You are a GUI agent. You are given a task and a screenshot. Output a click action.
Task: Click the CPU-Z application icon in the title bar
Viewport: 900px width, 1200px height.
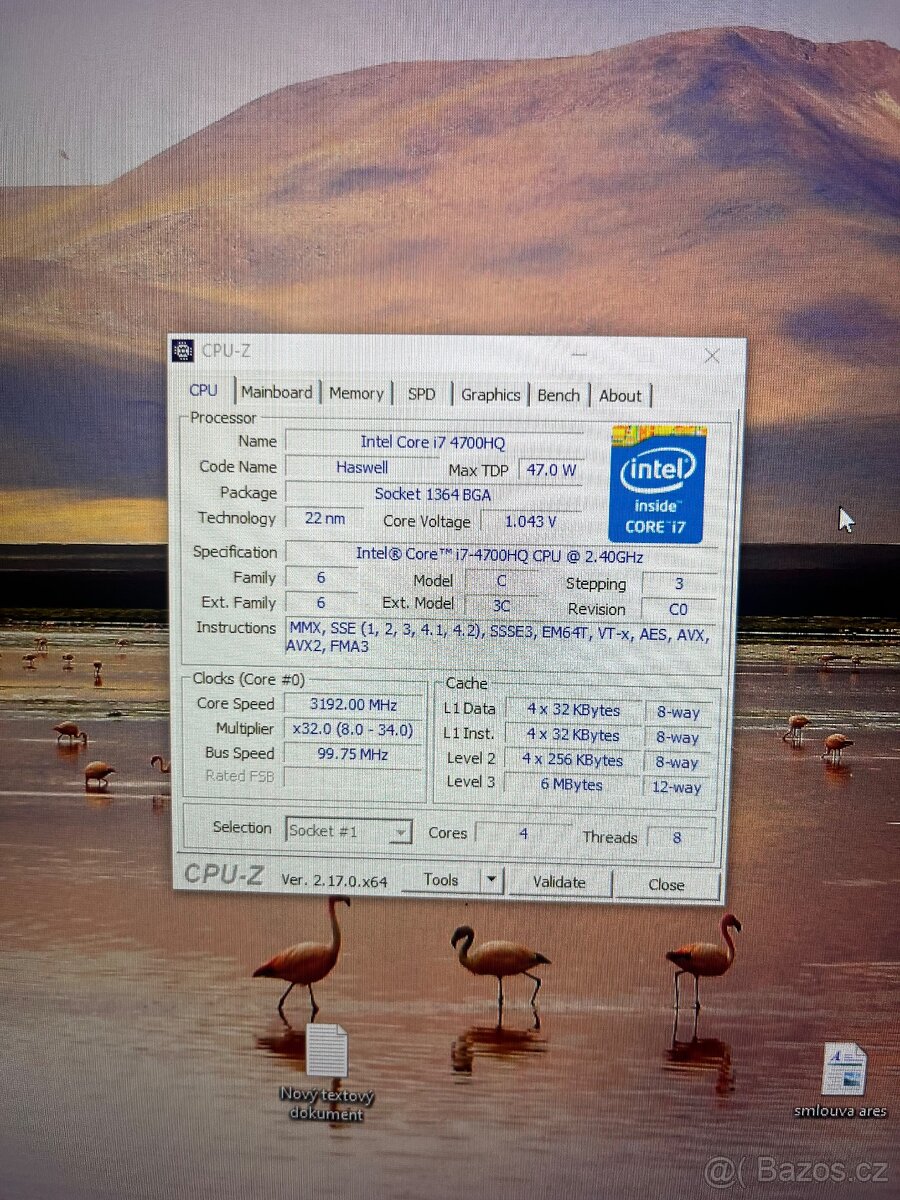pos(184,350)
